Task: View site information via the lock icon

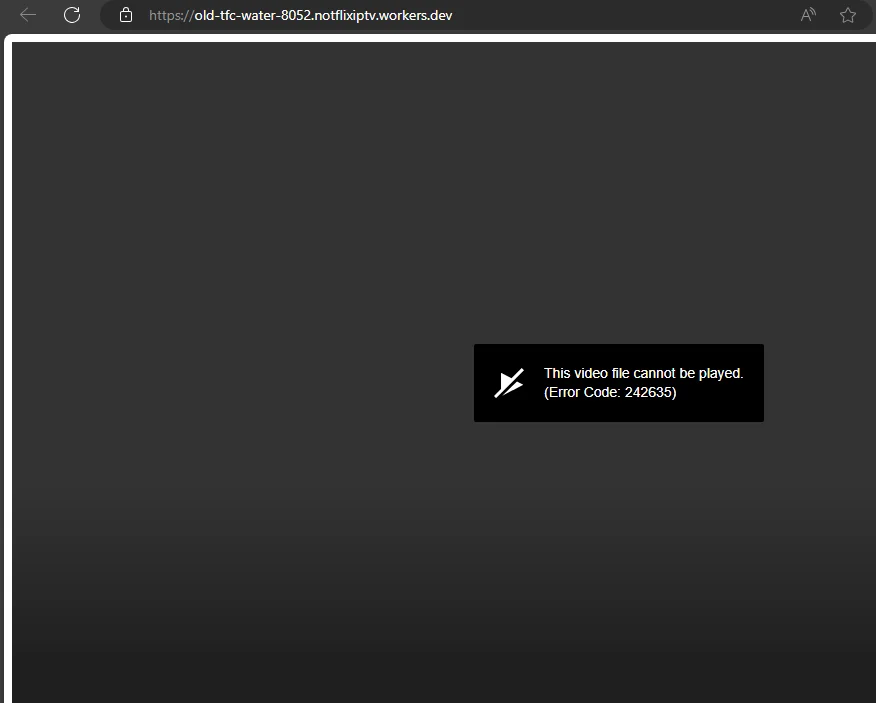Action: (x=126, y=15)
